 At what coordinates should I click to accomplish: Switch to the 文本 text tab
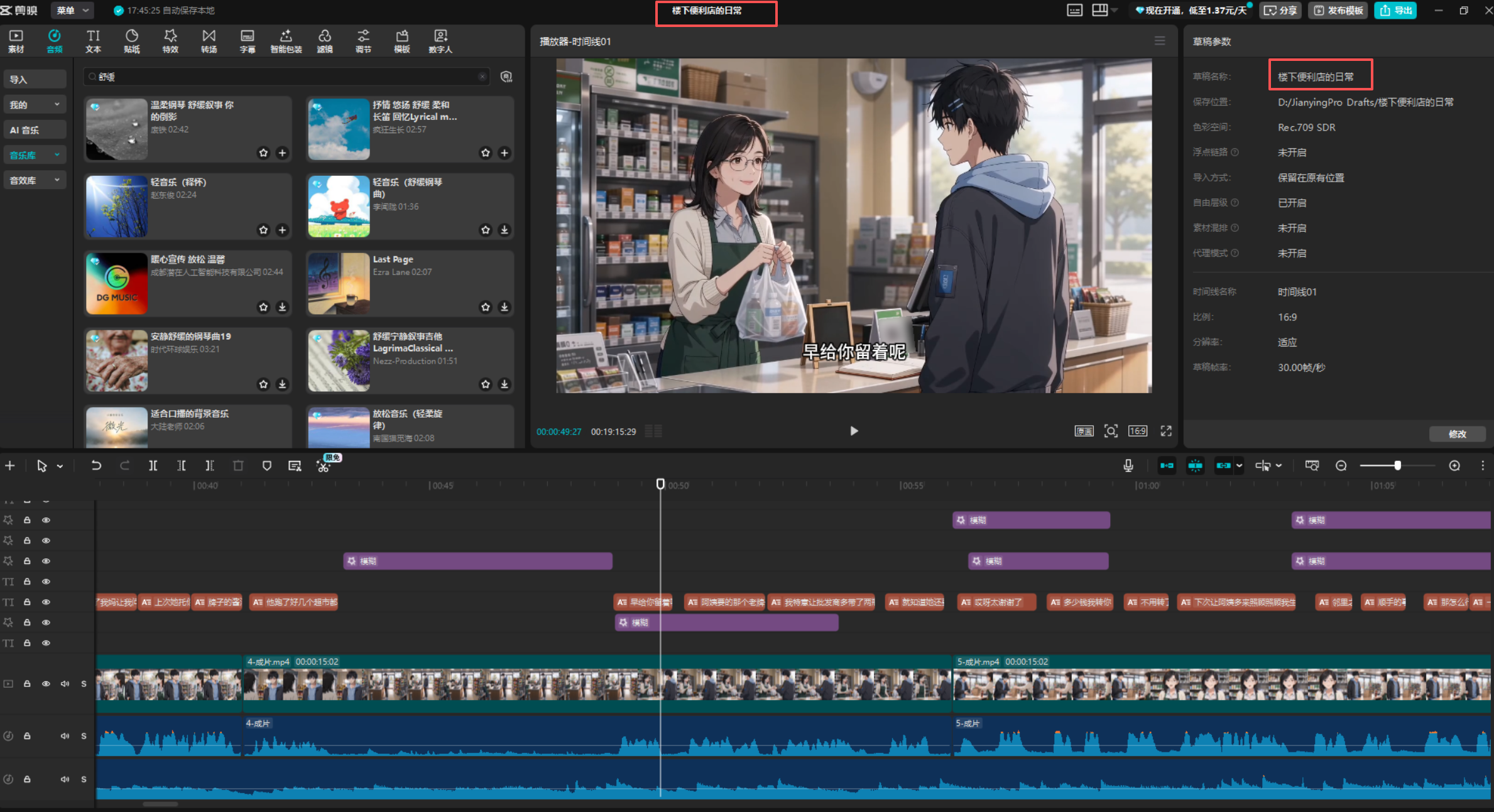[x=93, y=41]
